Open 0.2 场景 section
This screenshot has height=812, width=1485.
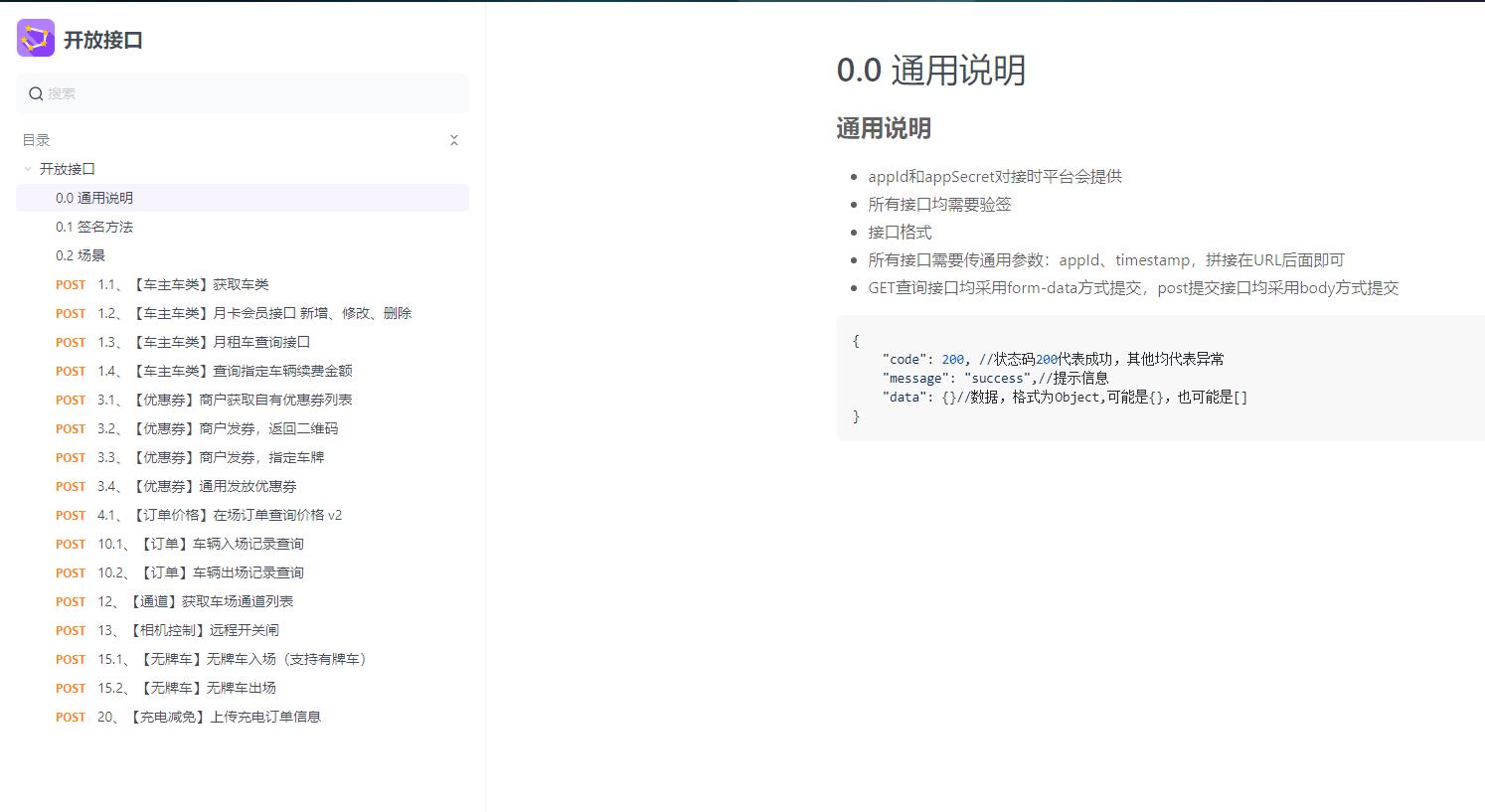80,255
